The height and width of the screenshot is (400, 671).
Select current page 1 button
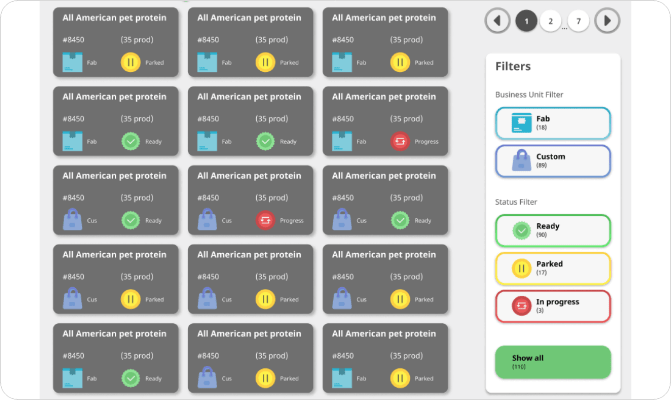tap(525, 20)
